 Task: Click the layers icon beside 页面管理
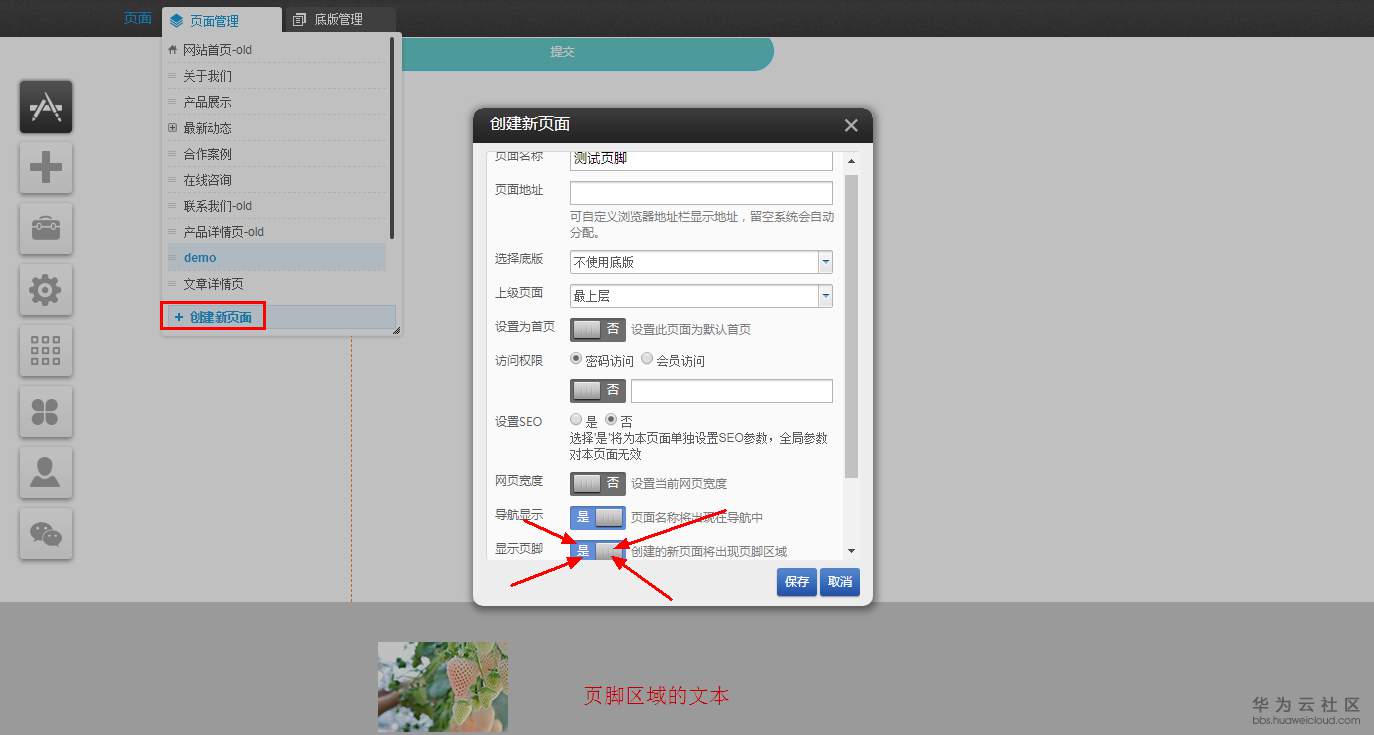coord(177,20)
